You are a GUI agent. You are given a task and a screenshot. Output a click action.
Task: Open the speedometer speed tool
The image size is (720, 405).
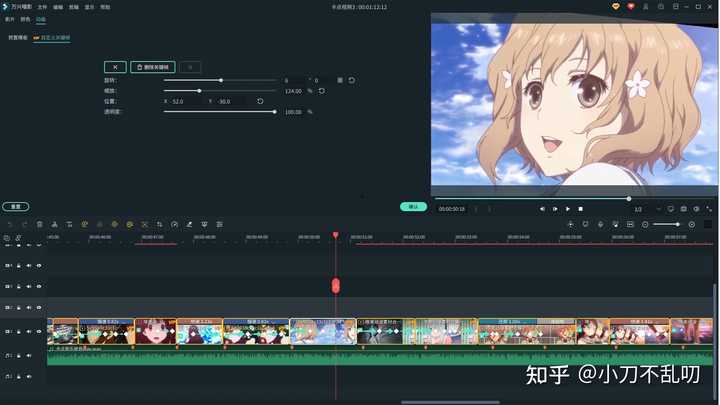174,225
